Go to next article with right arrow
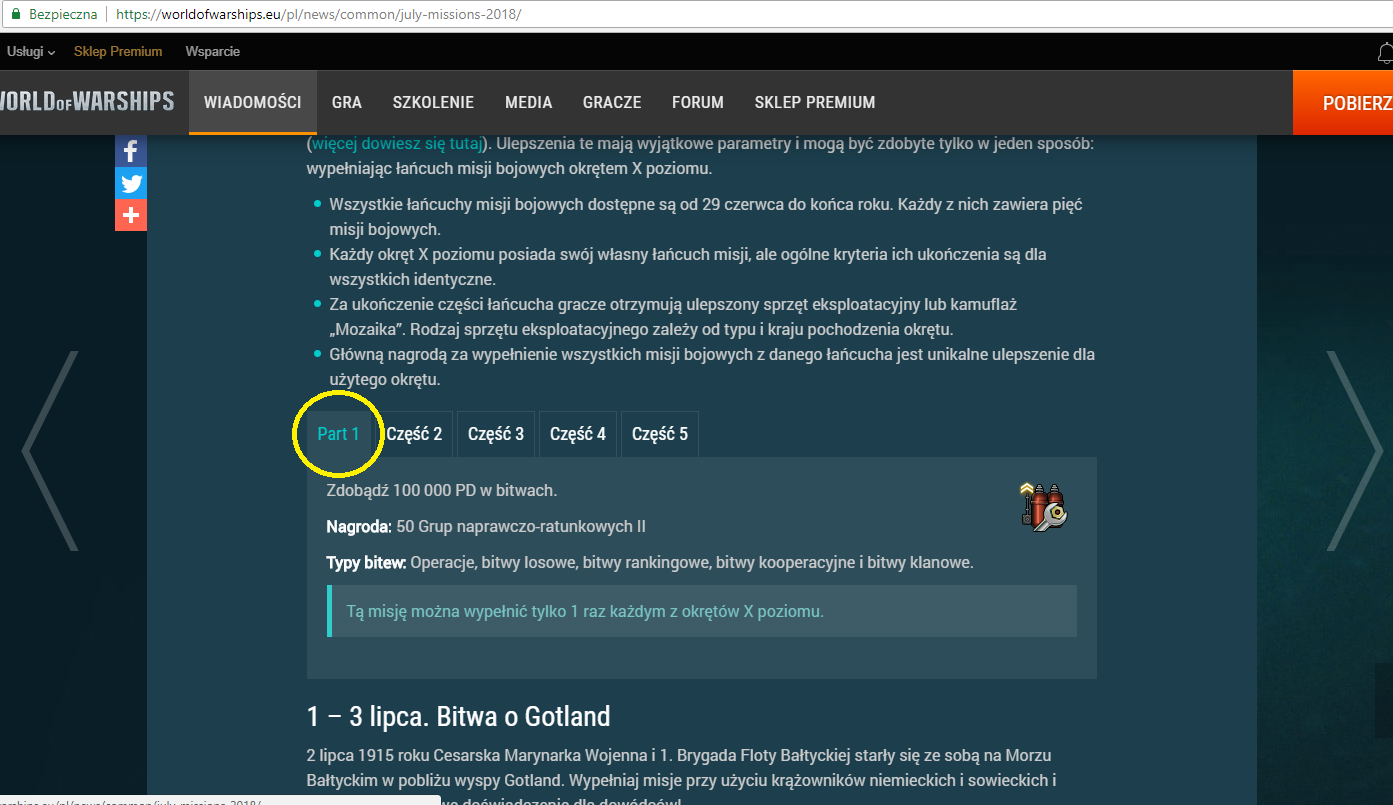This screenshot has width=1393, height=805. 1354,450
